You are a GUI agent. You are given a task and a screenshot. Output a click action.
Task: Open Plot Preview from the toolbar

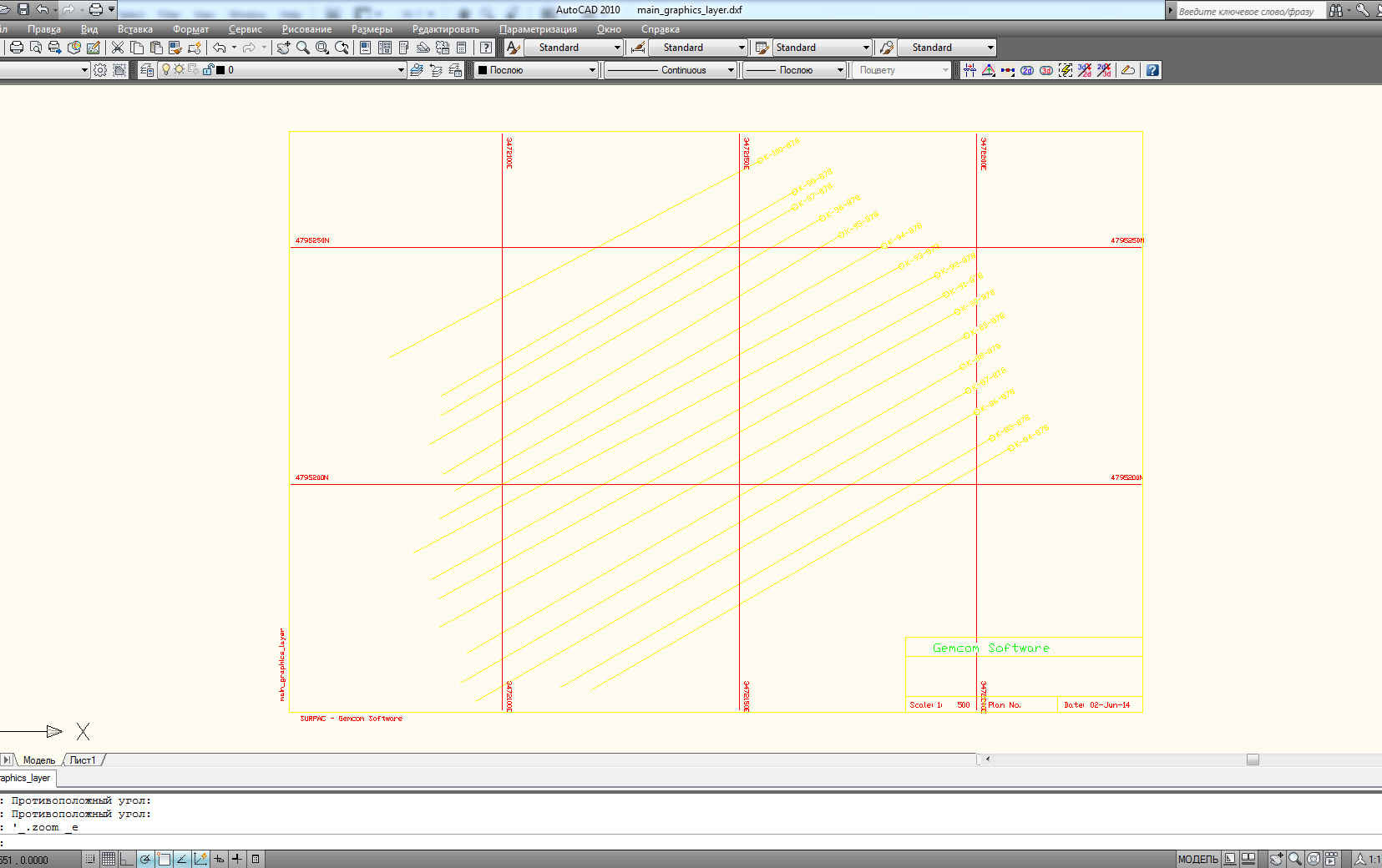pyautogui.click(x=35, y=48)
